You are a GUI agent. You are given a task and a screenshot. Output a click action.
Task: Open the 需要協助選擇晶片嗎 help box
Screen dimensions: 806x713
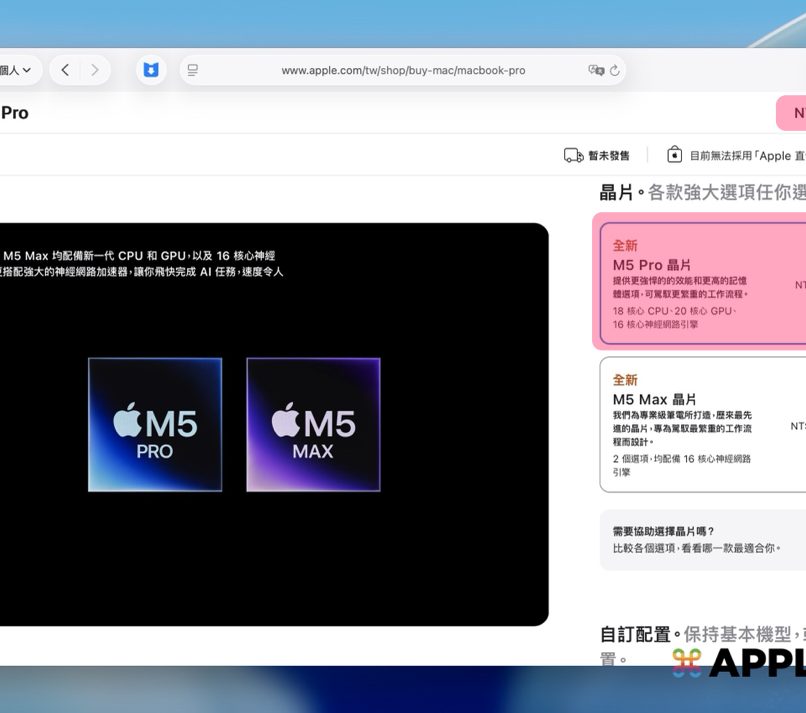coord(702,540)
